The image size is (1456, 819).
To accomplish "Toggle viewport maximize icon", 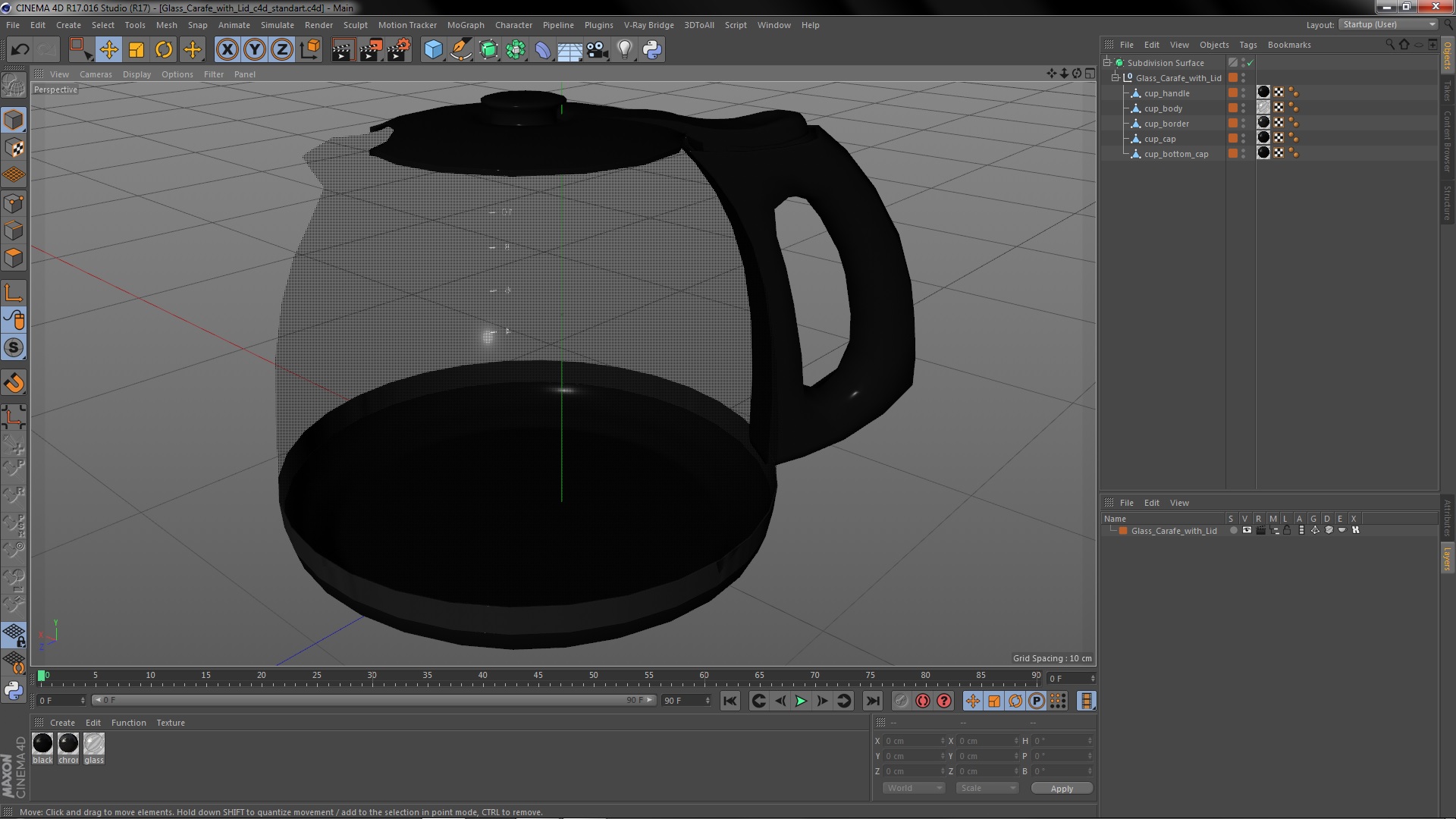I will click(1090, 74).
